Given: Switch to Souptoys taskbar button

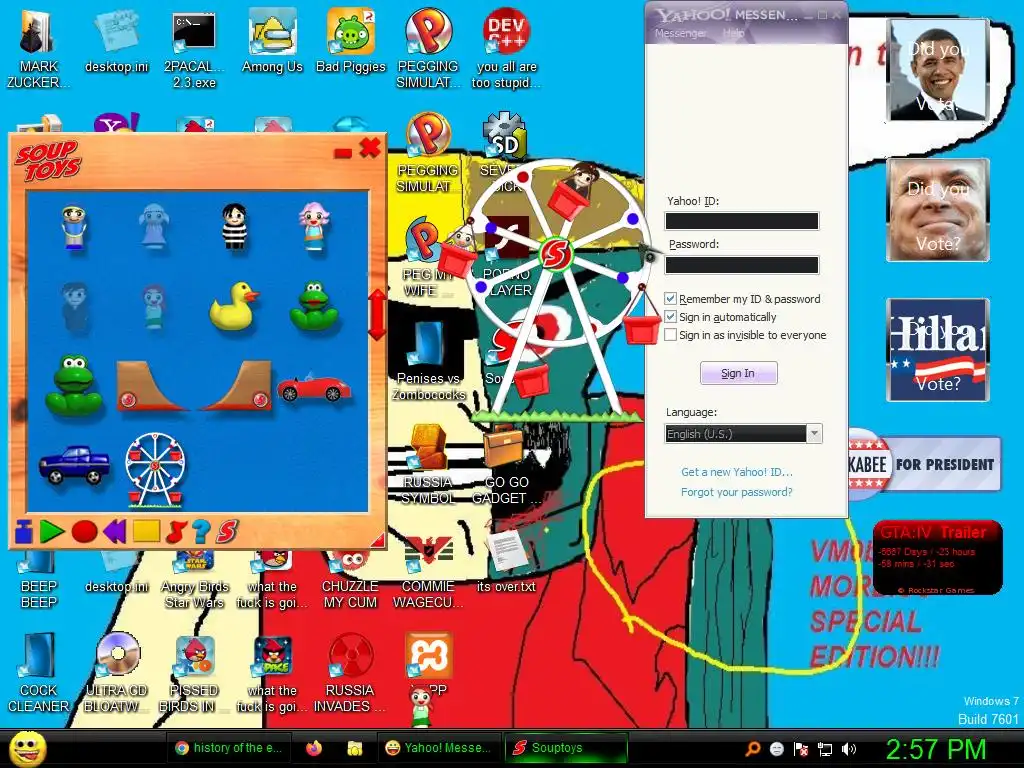Looking at the screenshot, I should click(x=566, y=748).
